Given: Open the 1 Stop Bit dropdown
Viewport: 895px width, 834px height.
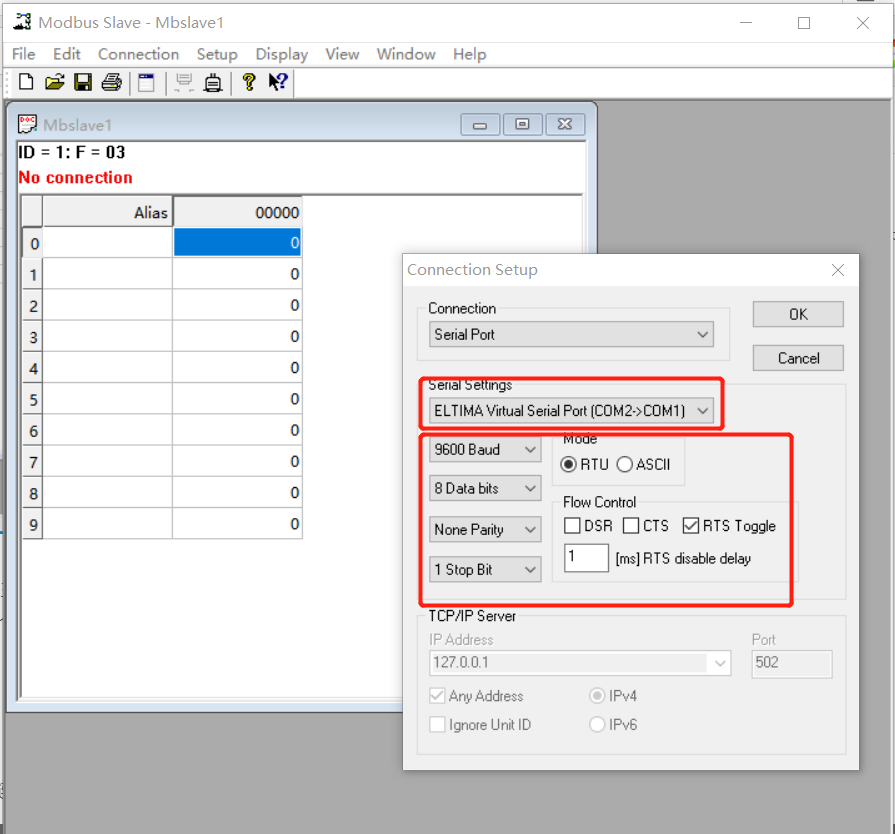Looking at the screenshot, I should pyautogui.click(x=485, y=570).
